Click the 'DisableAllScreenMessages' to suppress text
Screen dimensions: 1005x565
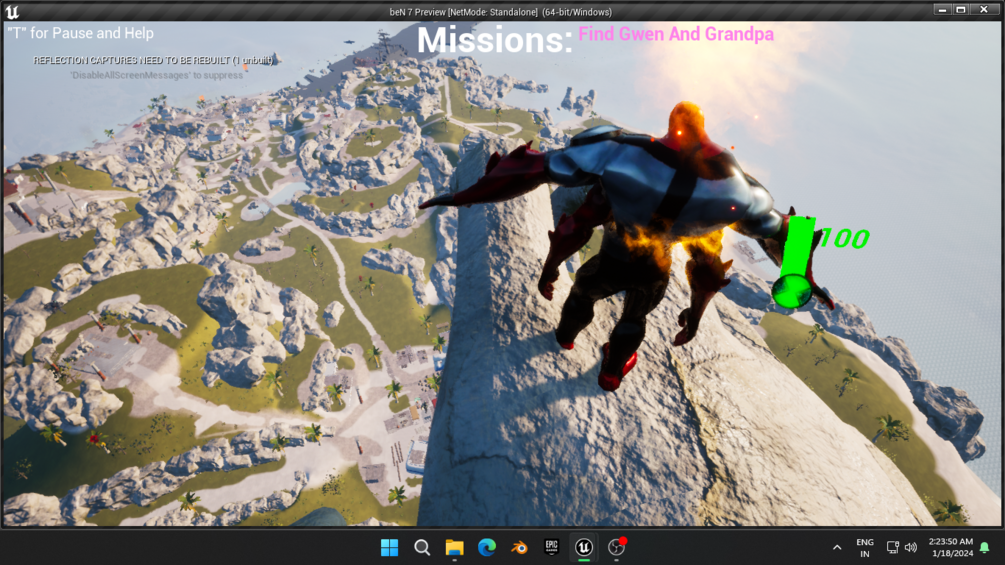point(156,76)
